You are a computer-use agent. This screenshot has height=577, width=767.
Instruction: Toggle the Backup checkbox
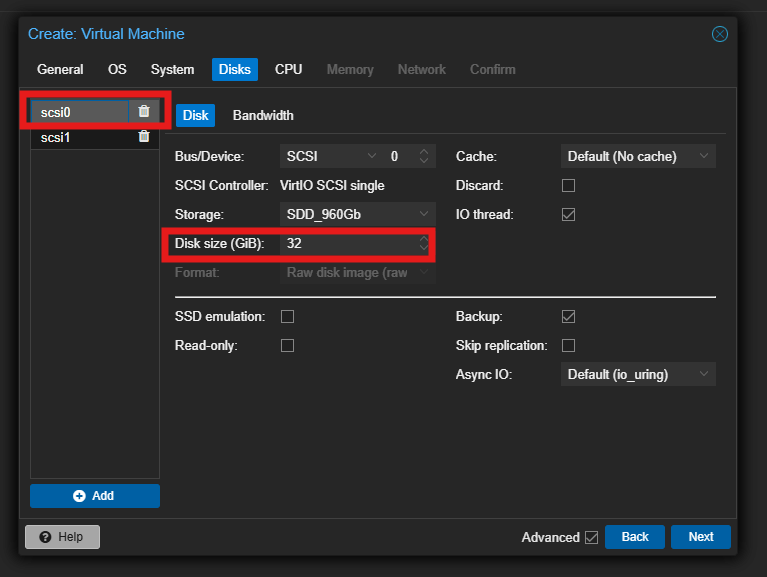tap(568, 316)
